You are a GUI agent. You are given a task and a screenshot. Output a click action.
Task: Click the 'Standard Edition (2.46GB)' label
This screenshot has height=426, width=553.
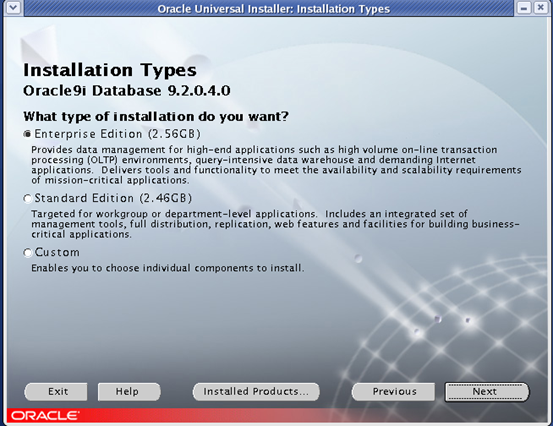pos(113,199)
